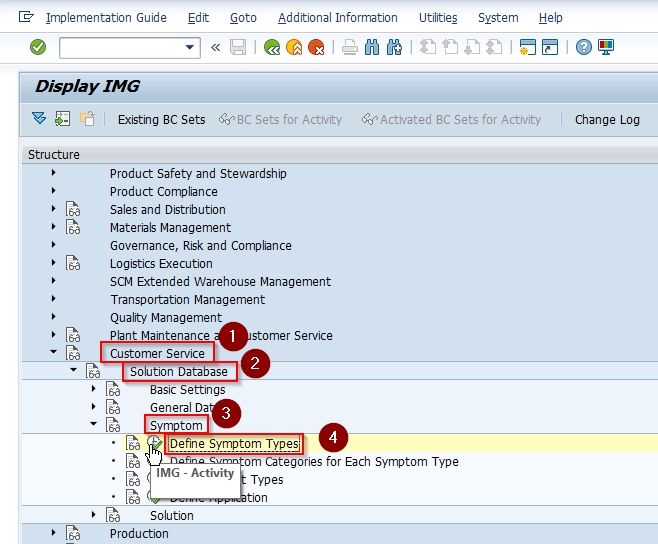Click the green Enter checkmark icon

(x=38, y=47)
